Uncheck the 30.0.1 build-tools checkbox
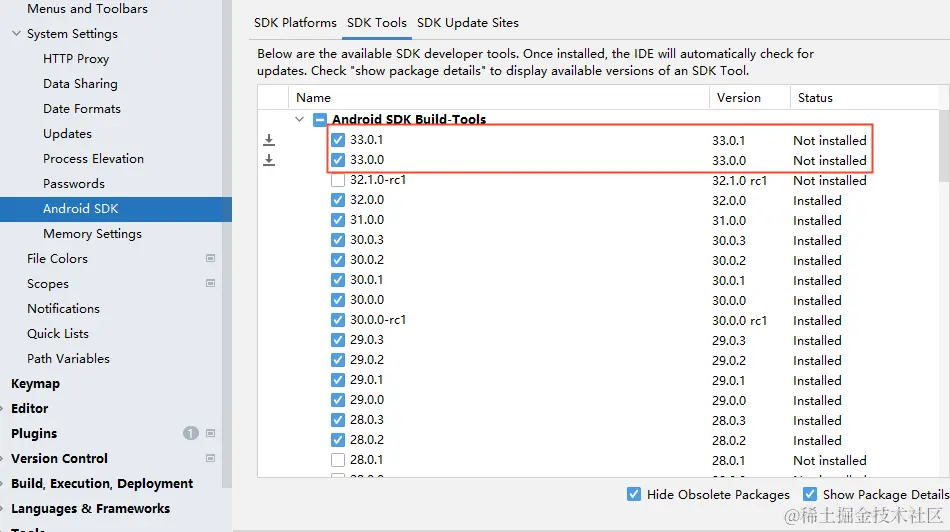This screenshot has height=532, width=950. tap(338, 280)
